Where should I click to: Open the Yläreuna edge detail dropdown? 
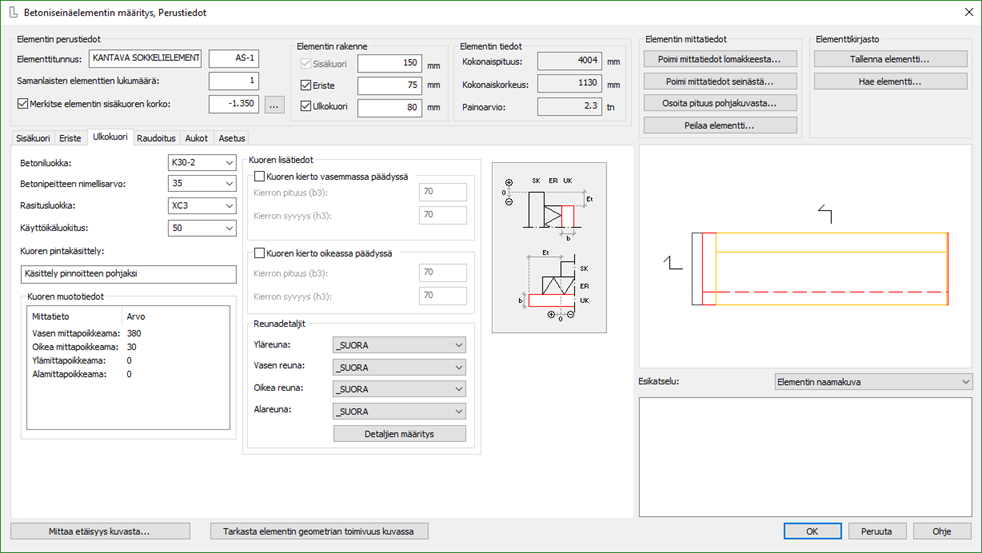coord(399,345)
